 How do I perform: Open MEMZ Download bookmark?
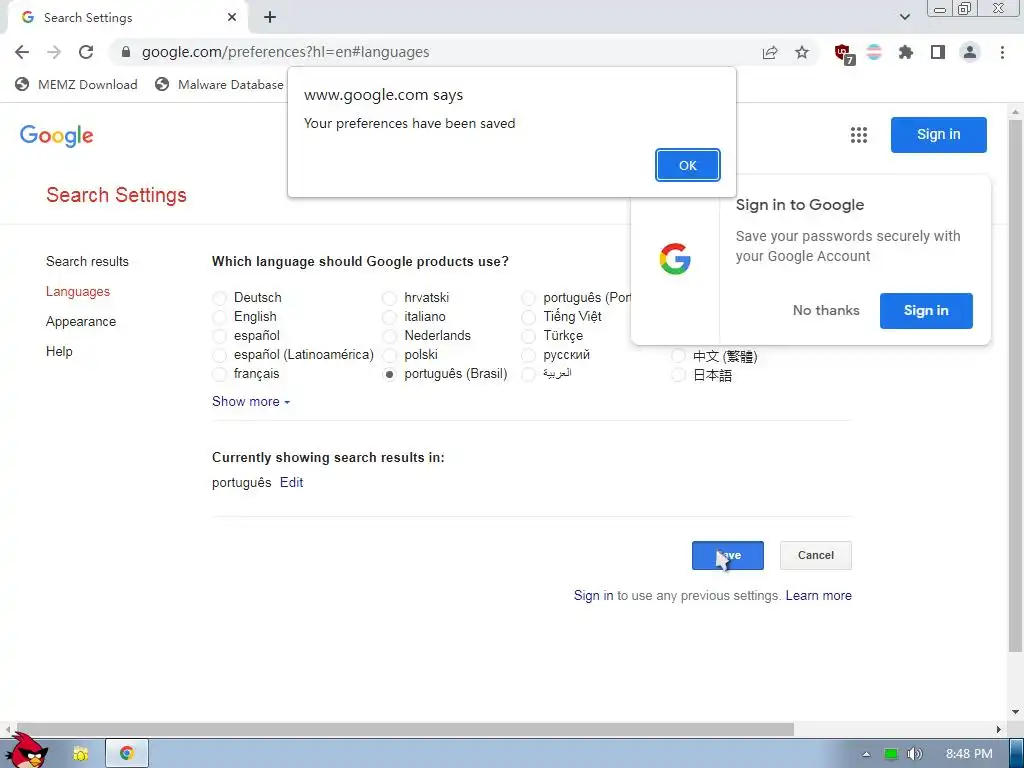click(76, 84)
